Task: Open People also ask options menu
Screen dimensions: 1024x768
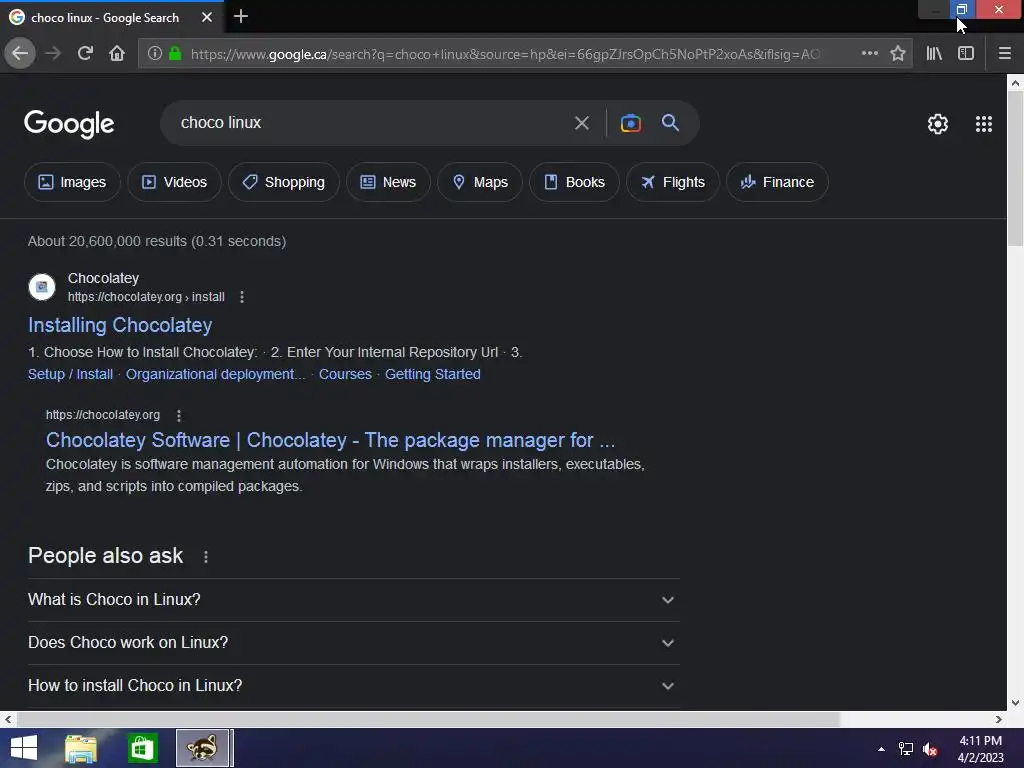Action: 206,556
